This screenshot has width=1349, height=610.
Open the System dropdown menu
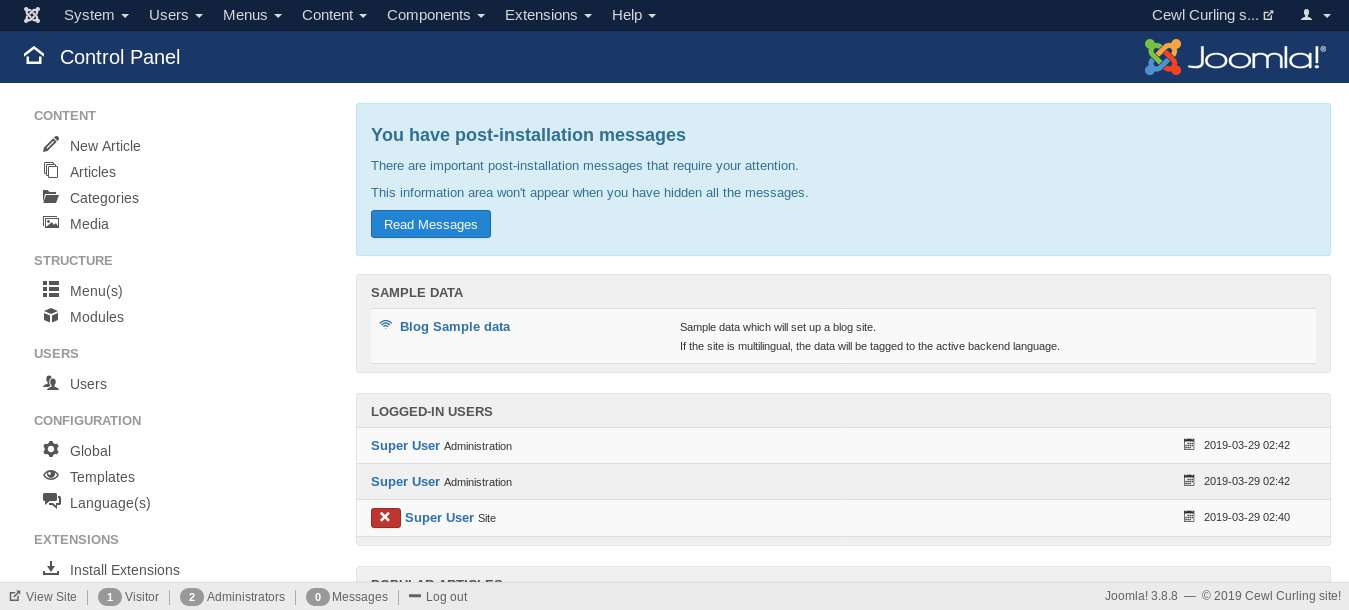96,15
